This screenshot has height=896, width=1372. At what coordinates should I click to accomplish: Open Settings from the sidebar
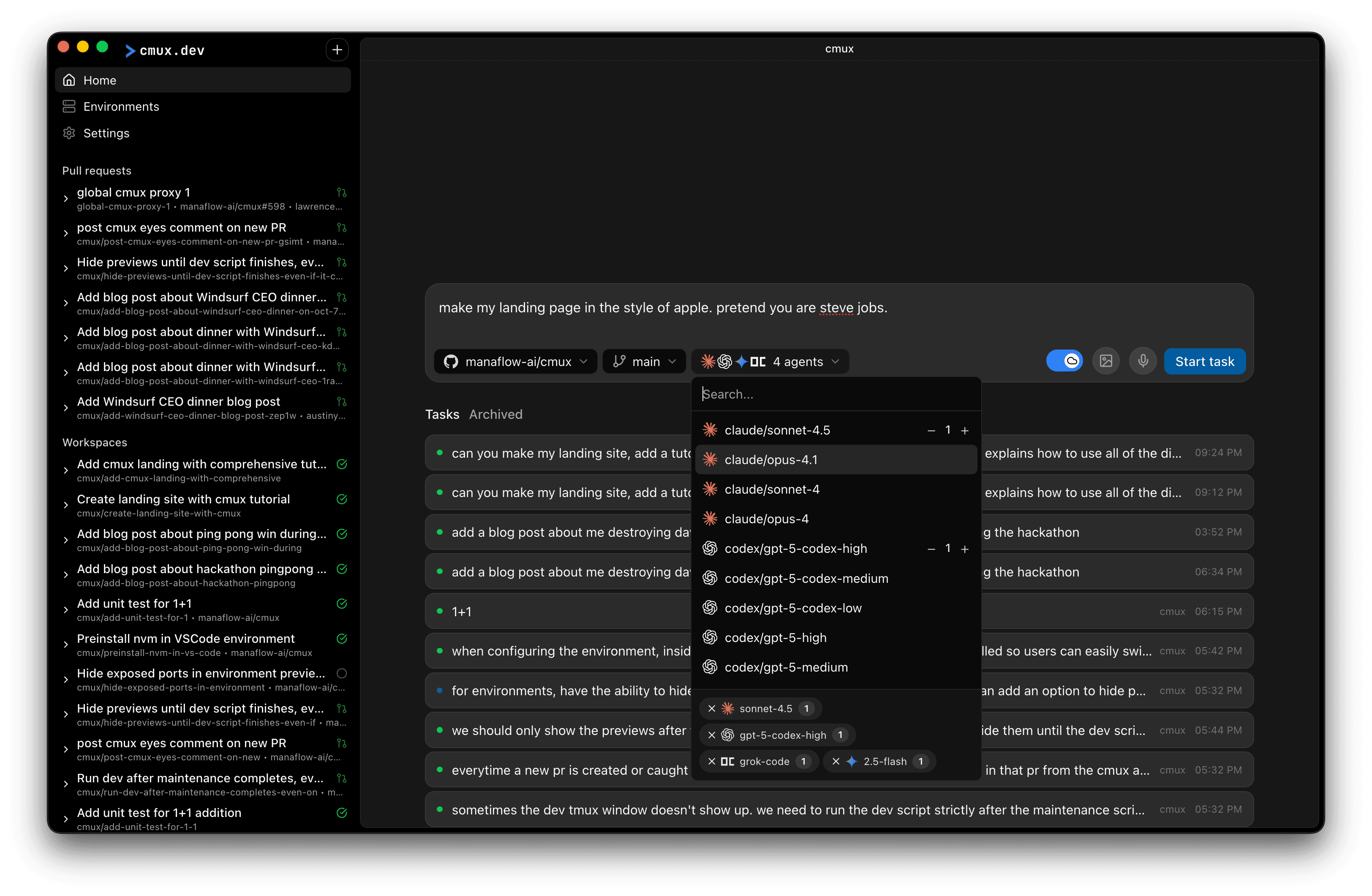pos(107,133)
